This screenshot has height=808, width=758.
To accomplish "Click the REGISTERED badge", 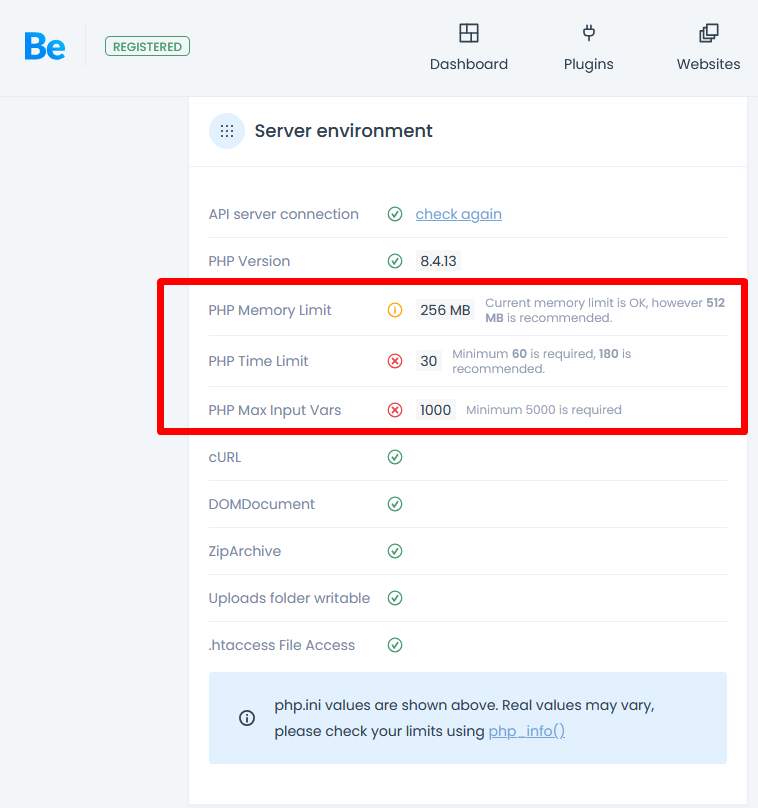I will point(147,46).
